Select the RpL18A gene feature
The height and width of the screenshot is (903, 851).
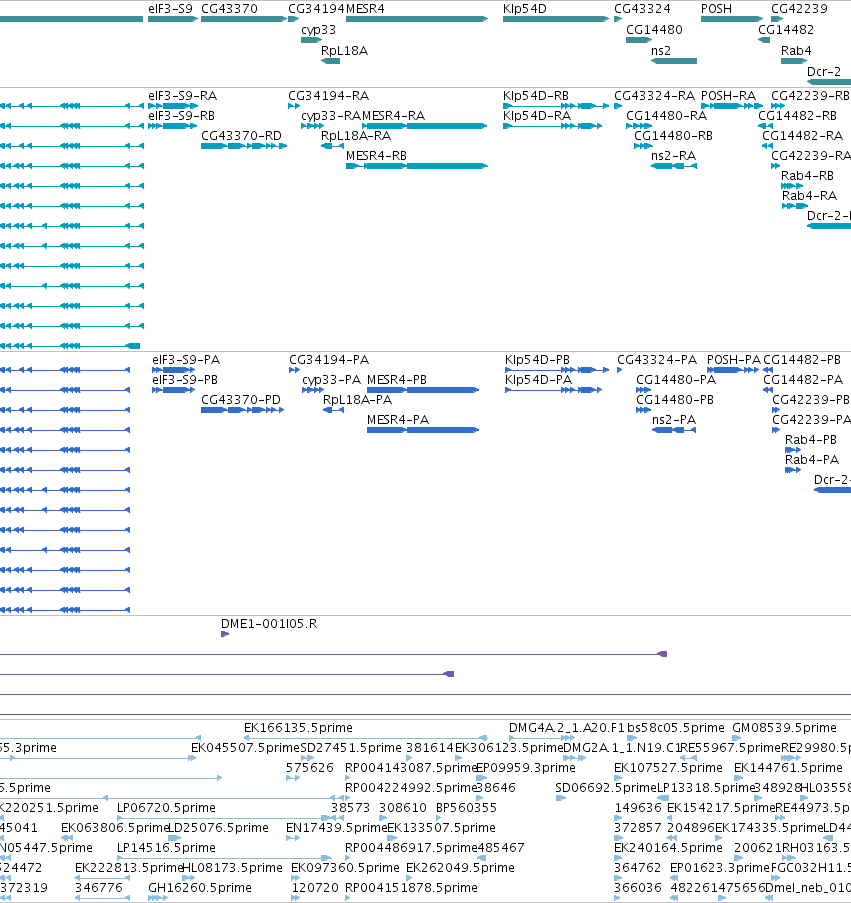[x=330, y=61]
